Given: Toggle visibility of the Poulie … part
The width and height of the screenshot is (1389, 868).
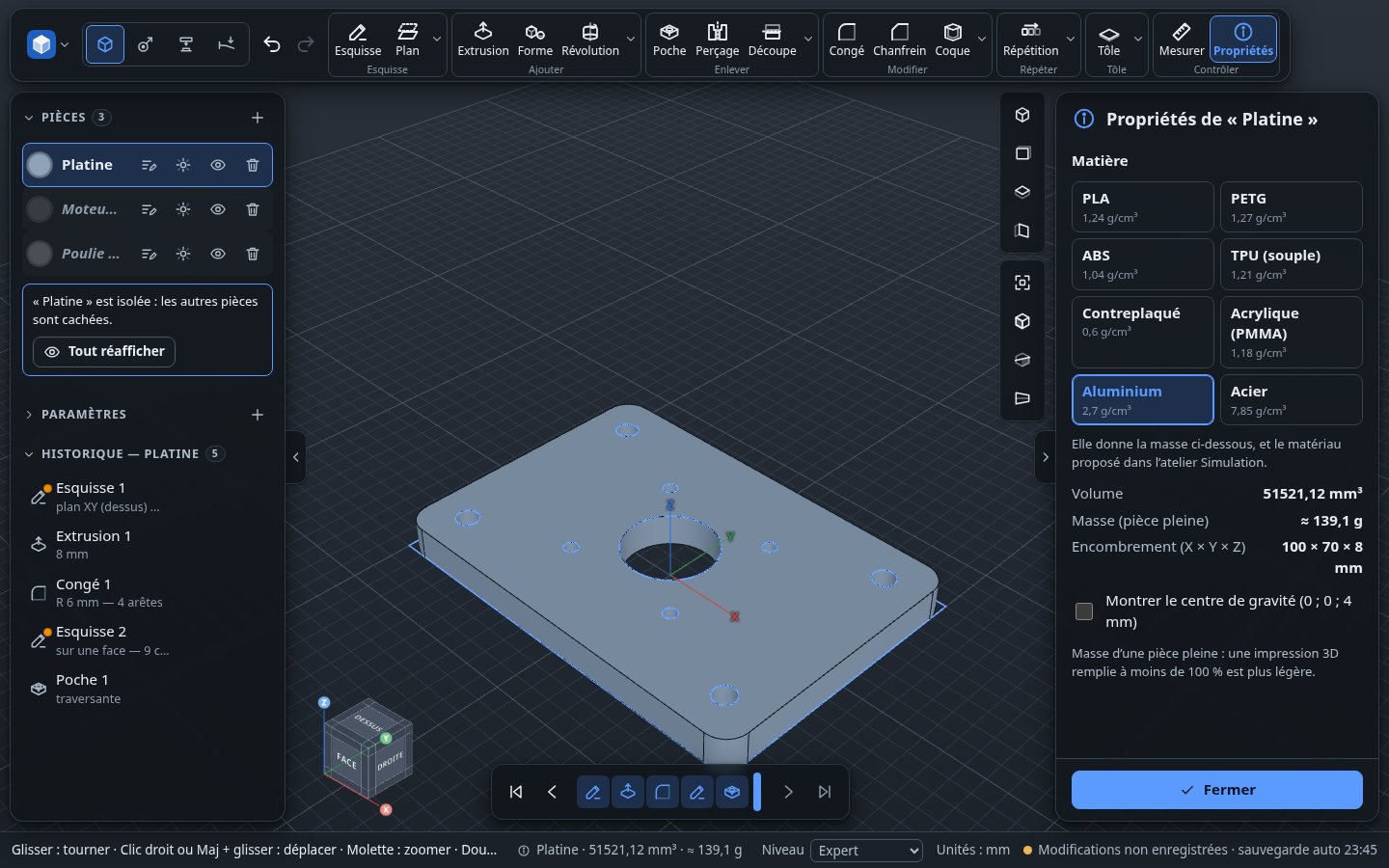Looking at the screenshot, I should coord(218,254).
